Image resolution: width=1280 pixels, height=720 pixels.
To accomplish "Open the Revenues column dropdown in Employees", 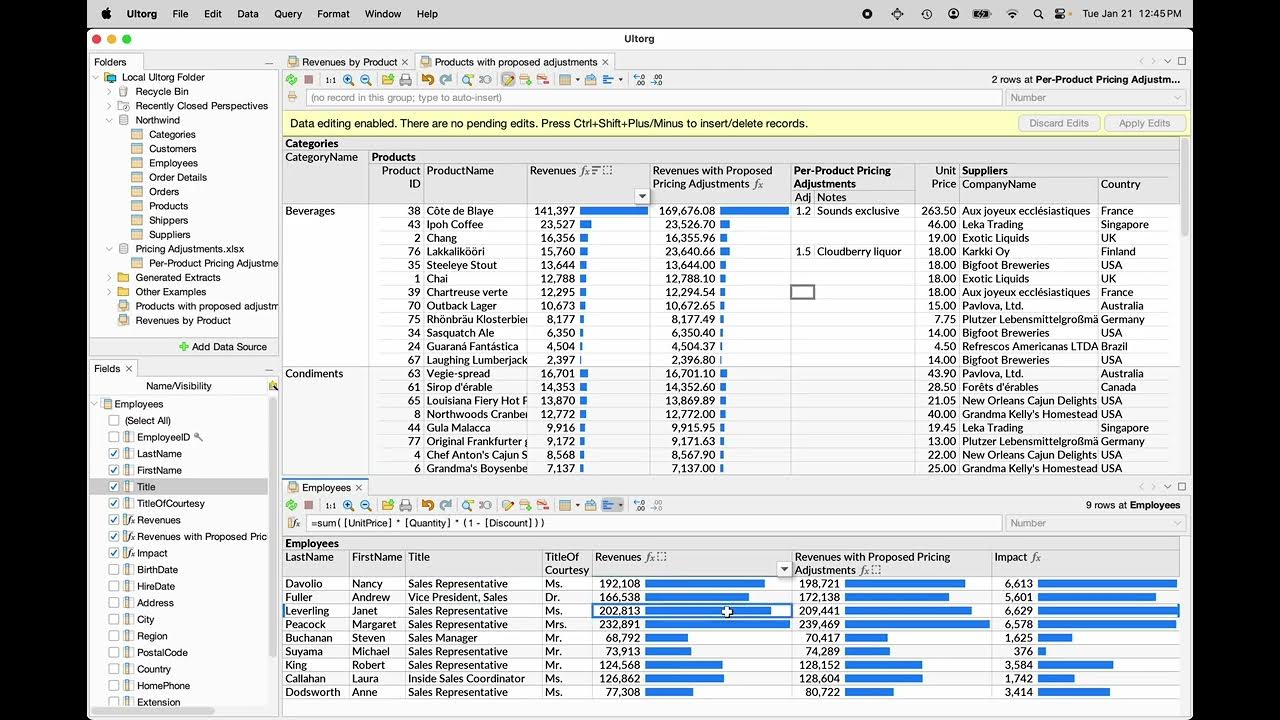I will click(x=784, y=570).
